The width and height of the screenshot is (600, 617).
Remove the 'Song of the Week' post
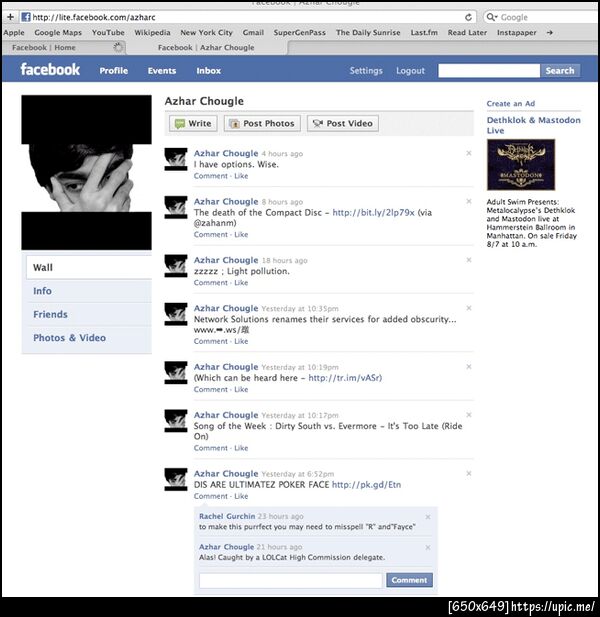pyautogui.click(x=469, y=414)
